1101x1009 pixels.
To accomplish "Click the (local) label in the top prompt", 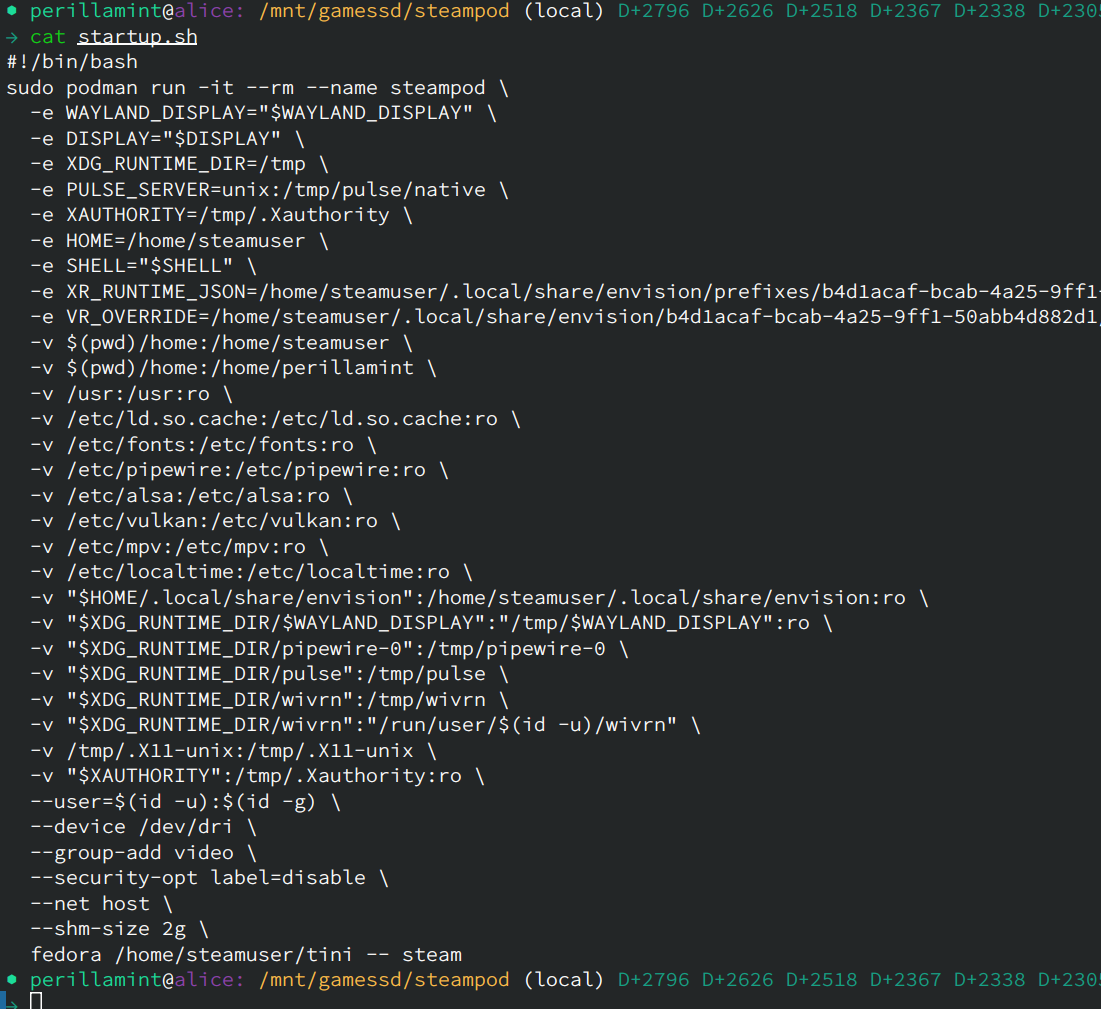I will 564,12.
